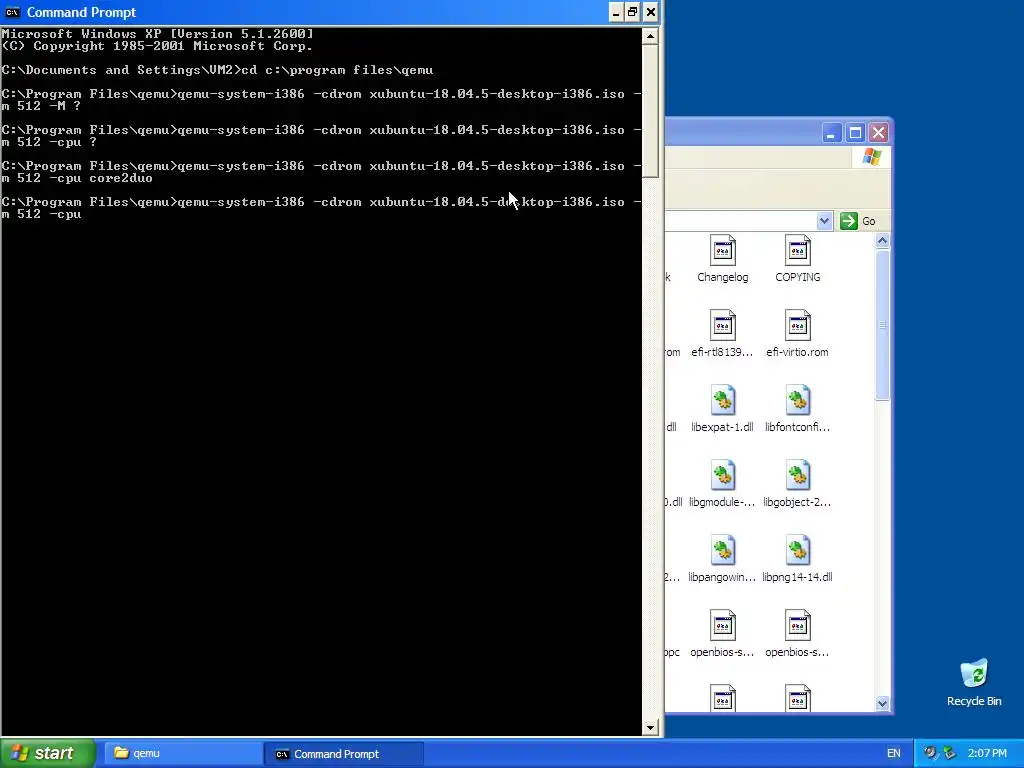Click the Command Prompt title bar icon
Image resolution: width=1024 pixels, height=768 pixels.
[12, 12]
